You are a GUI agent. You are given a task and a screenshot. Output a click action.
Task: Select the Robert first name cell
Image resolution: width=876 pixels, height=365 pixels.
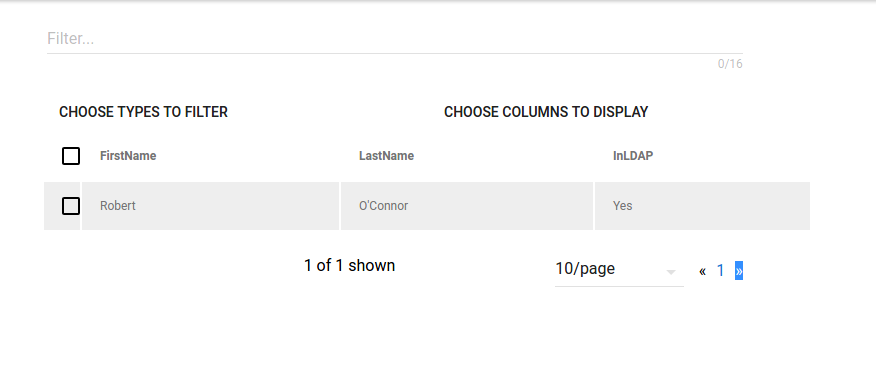211,206
